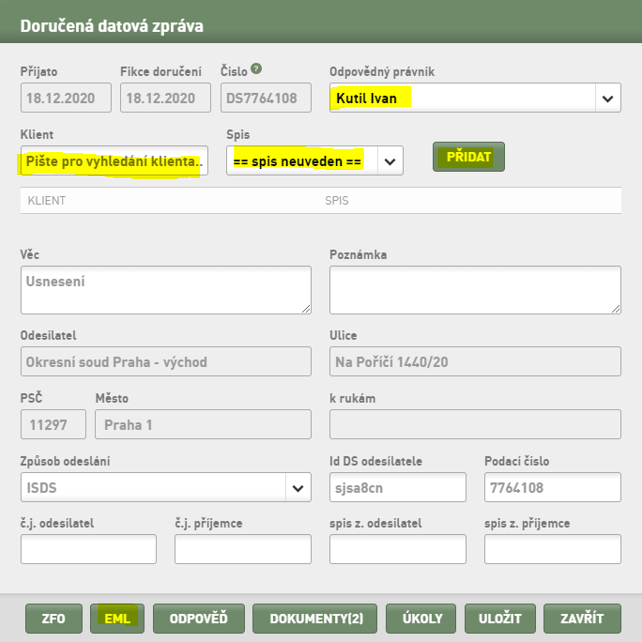Click the Klient search field
The height and width of the screenshot is (642, 642).
click(x=114, y=160)
